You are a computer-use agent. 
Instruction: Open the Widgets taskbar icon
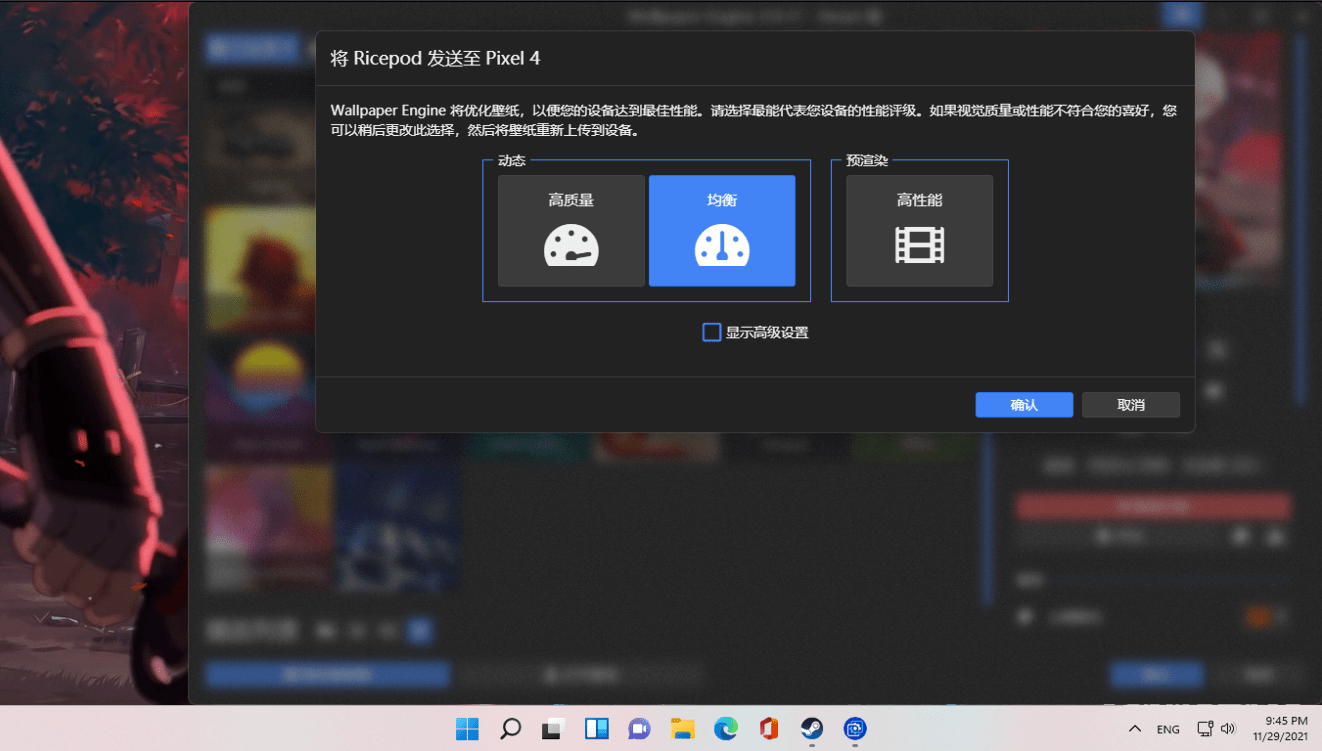597,729
